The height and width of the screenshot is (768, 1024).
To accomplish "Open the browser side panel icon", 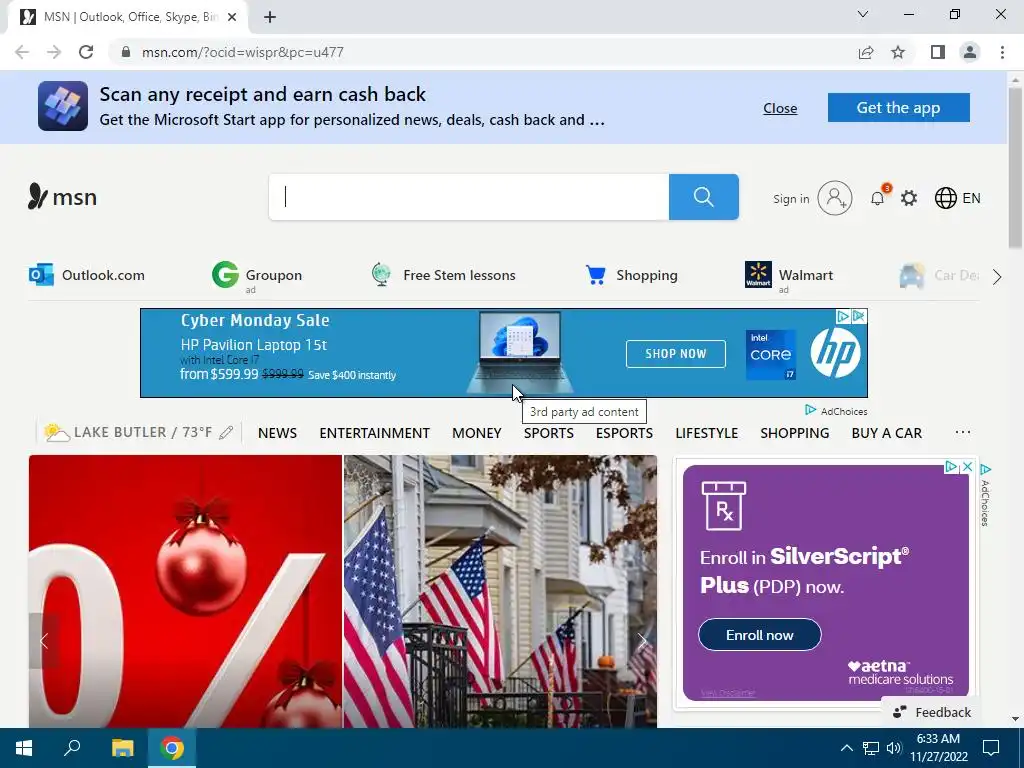I will tap(938, 52).
